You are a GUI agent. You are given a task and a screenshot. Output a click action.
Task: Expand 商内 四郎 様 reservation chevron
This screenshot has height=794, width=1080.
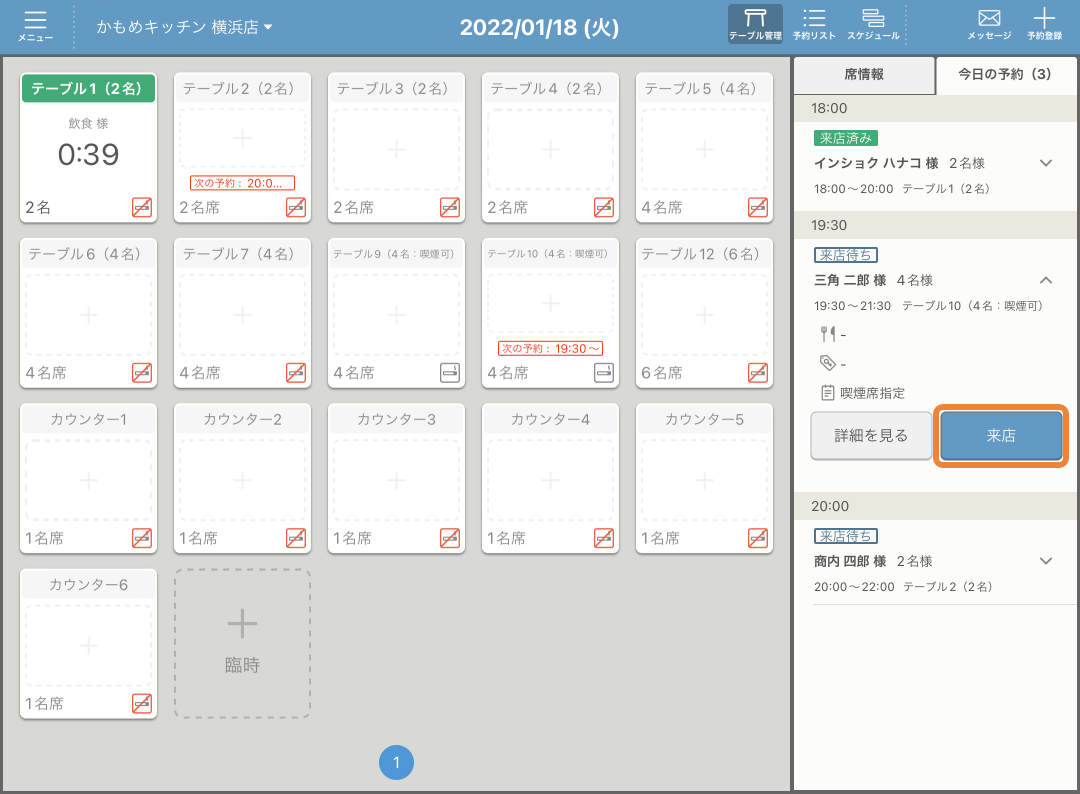click(1046, 561)
